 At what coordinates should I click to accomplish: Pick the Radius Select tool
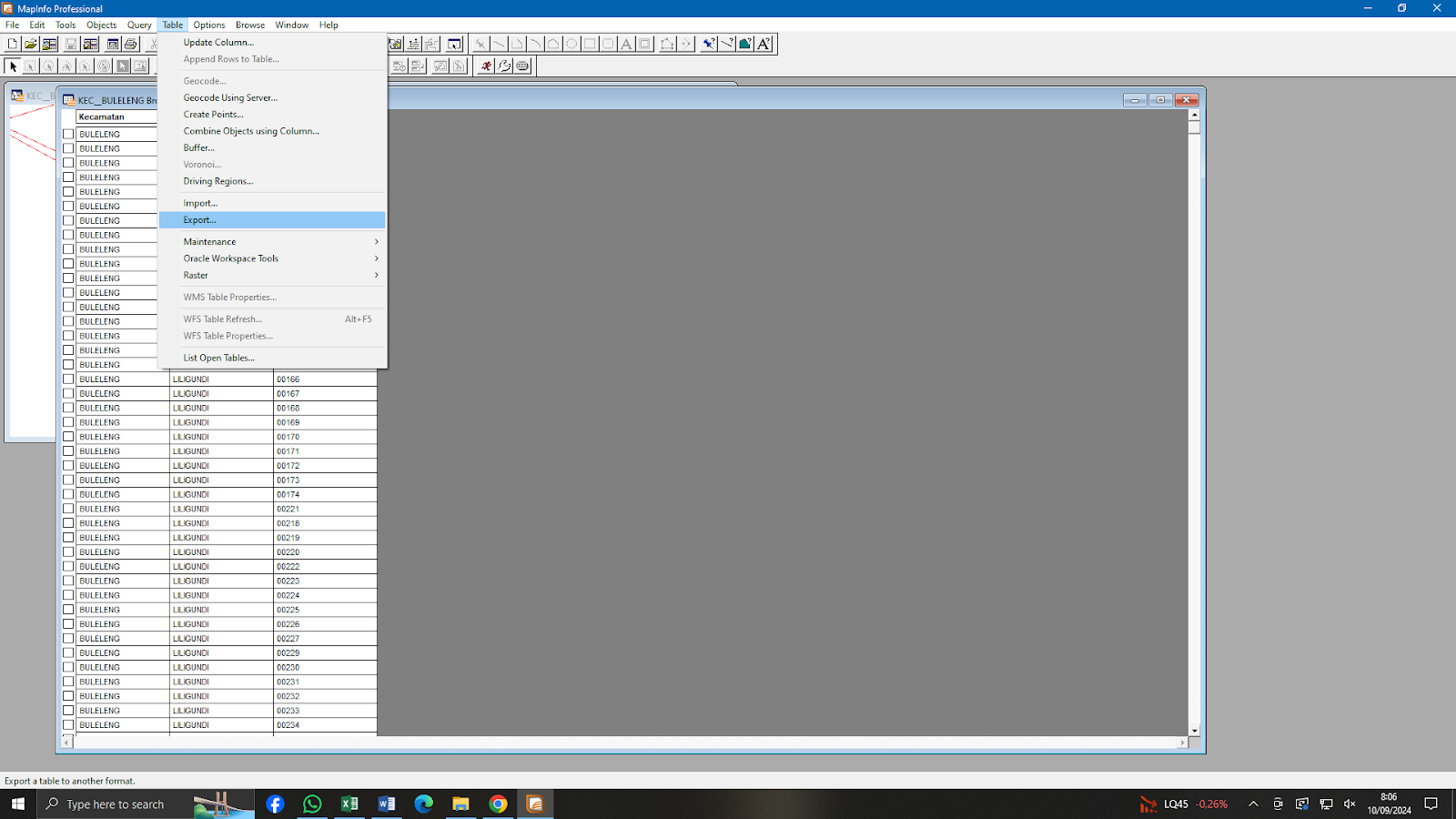[x=49, y=66]
